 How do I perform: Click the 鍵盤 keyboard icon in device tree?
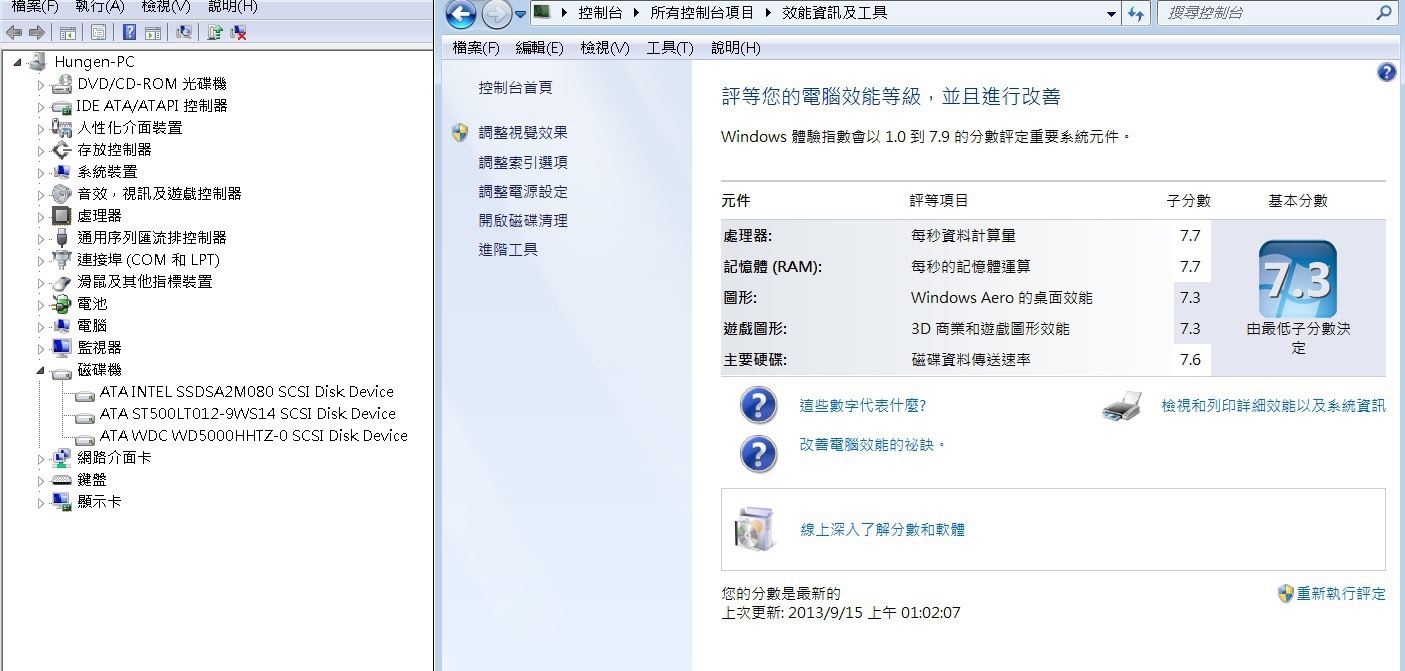(x=62, y=480)
